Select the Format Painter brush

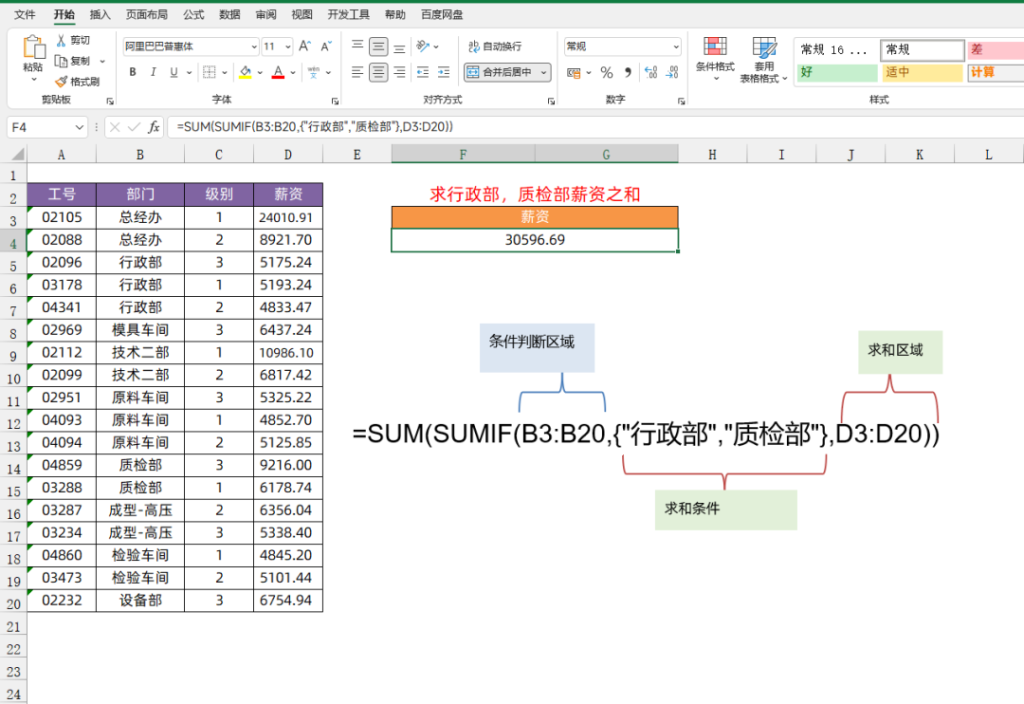click(x=61, y=81)
